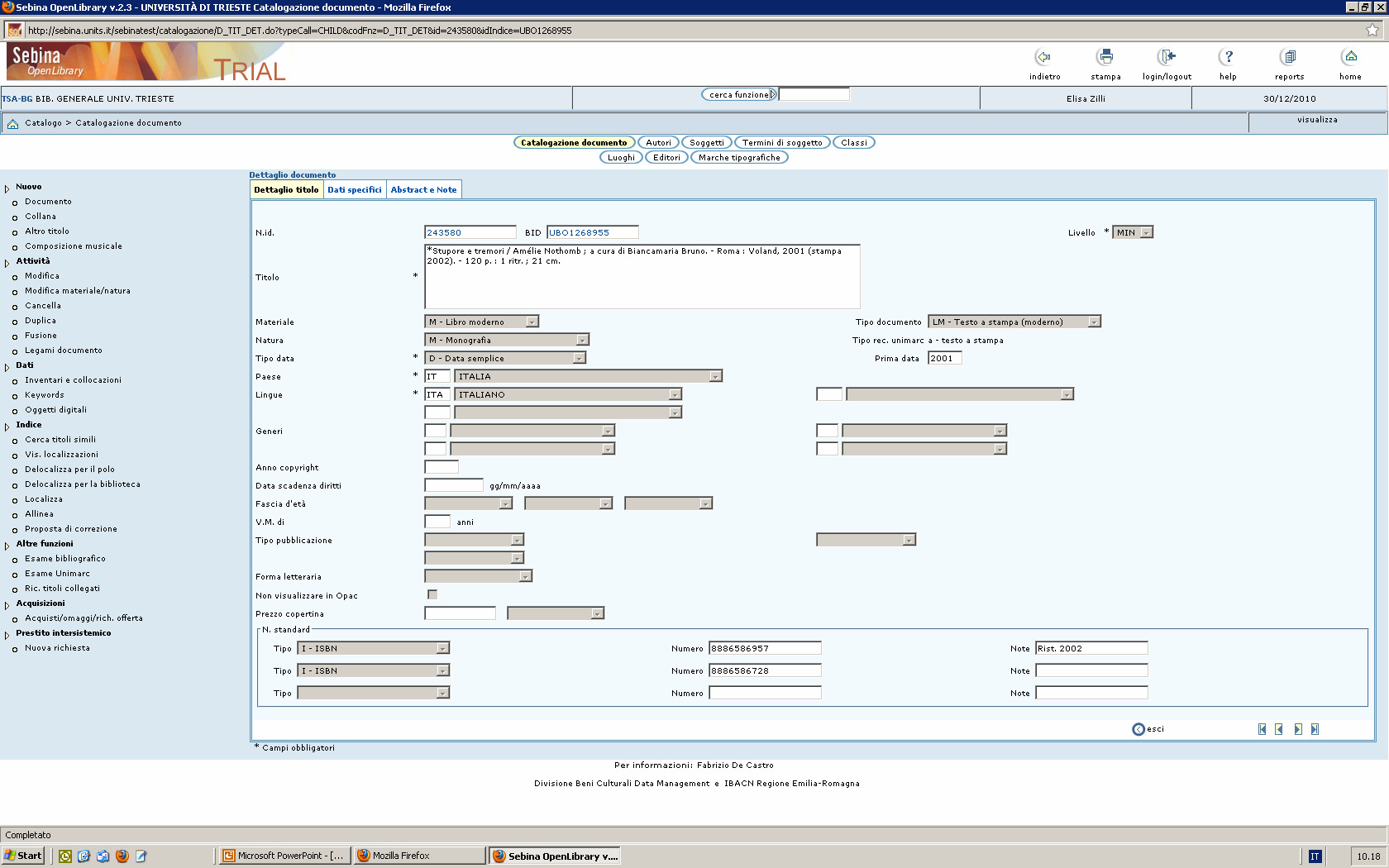Expand the Nuovo menu section
This screenshot has height=868, width=1389.
tap(28, 187)
